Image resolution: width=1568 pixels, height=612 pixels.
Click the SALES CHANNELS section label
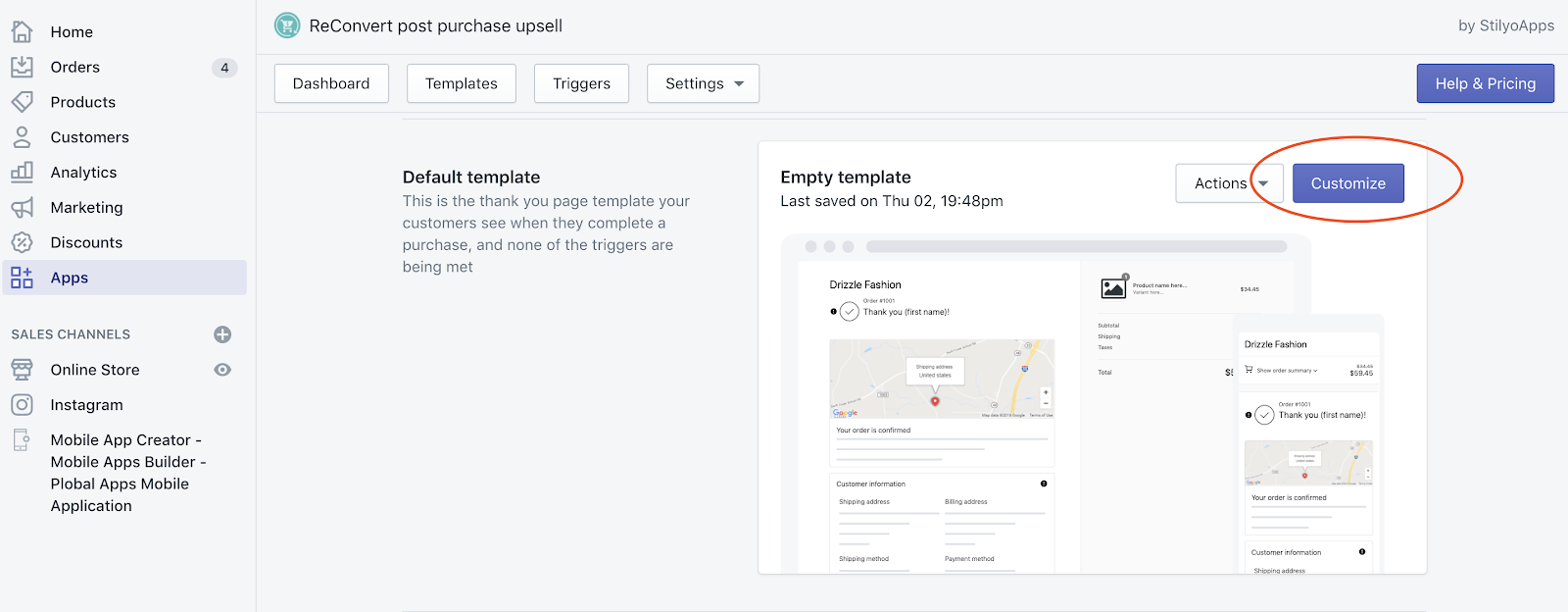pos(71,334)
